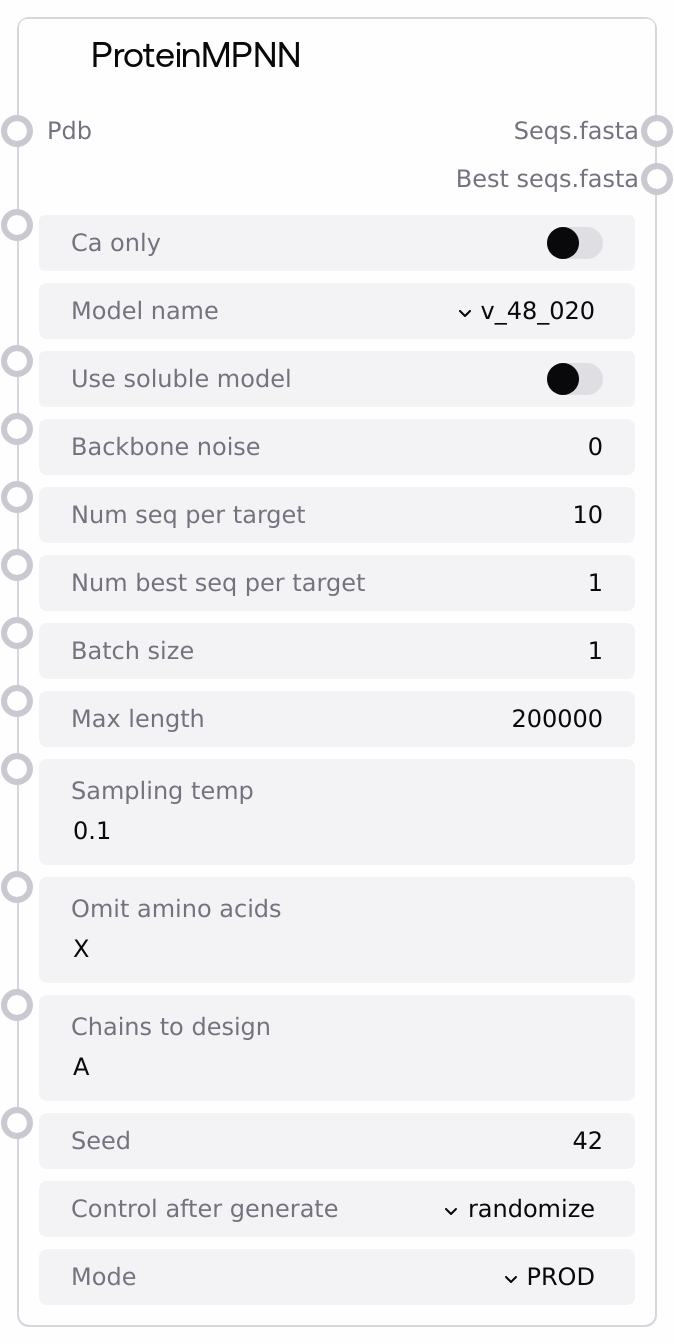Screen dimensions: 674x1344
Task: Click the Best seqs.fasta output socket
Action: [656, 179]
